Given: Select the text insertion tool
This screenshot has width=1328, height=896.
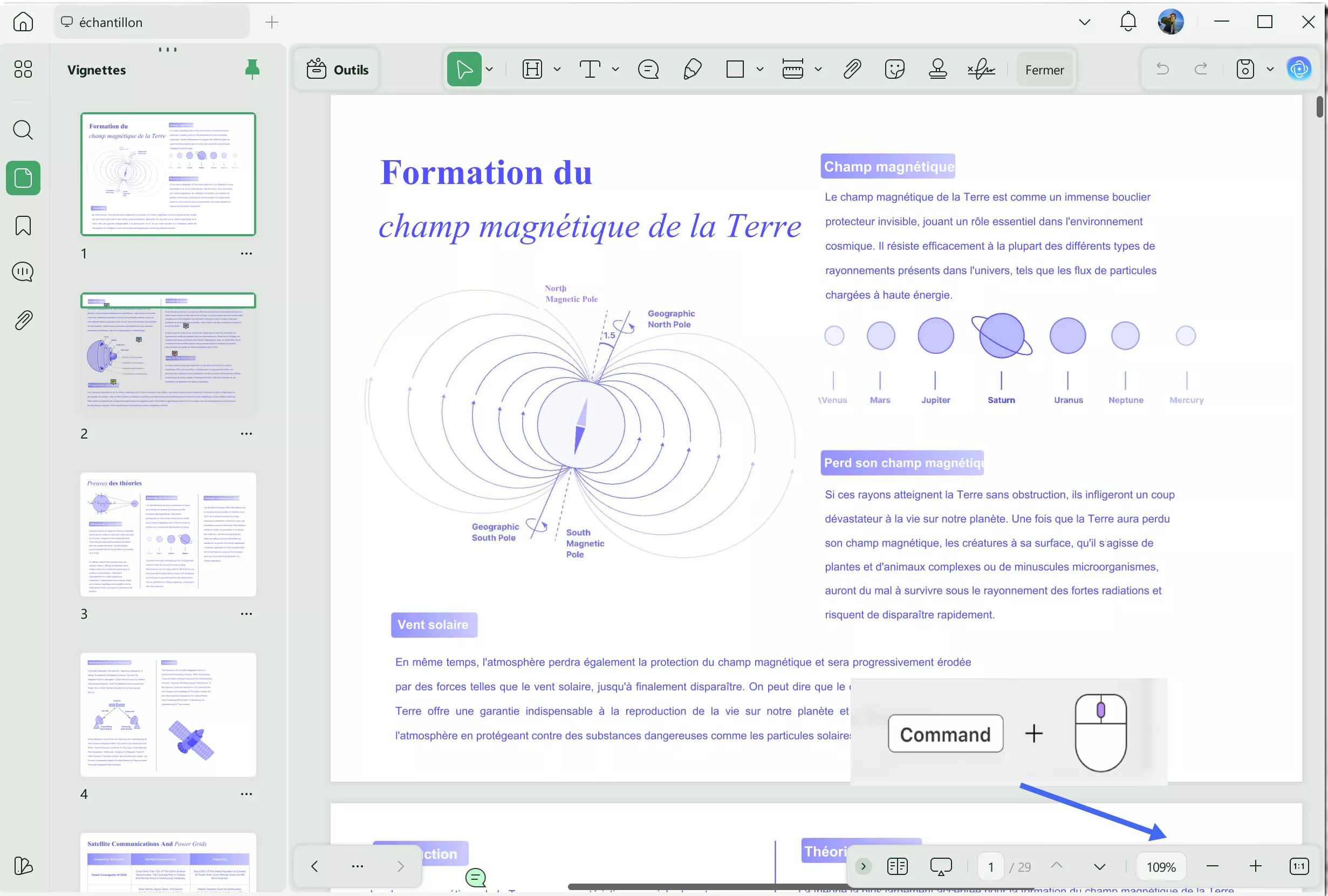Looking at the screenshot, I should point(590,69).
